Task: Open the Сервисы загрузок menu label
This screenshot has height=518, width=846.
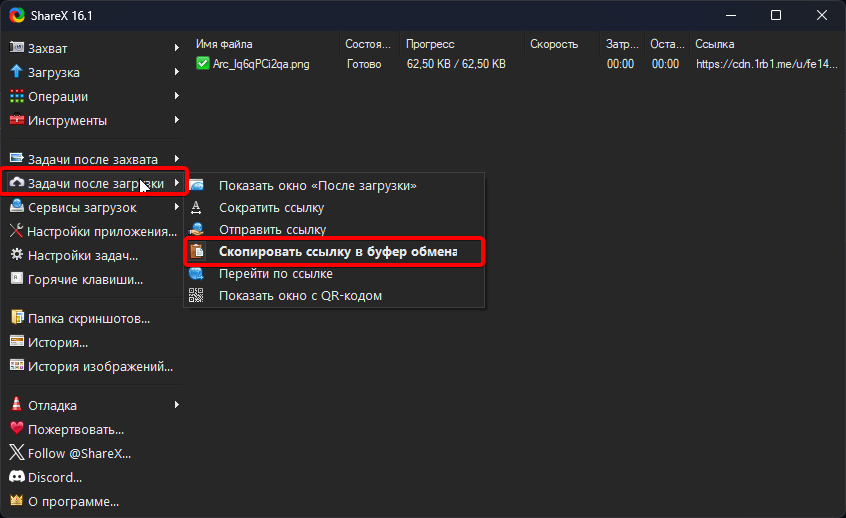Action: coord(82,207)
